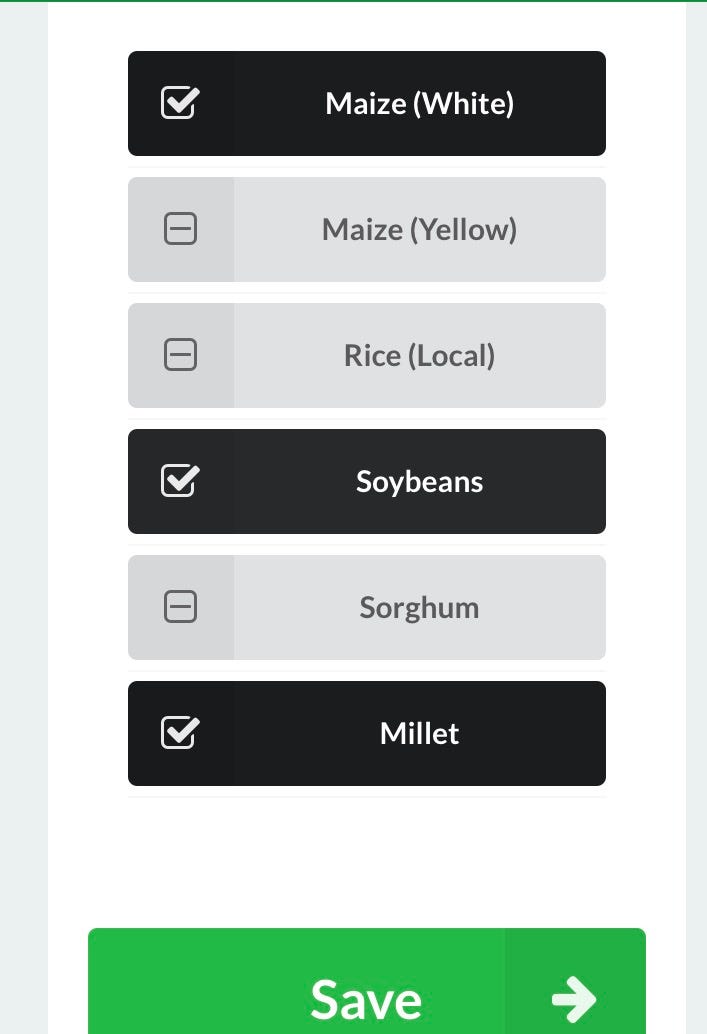
Task: Deselect the Maize (White) label
Action: tap(419, 104)
